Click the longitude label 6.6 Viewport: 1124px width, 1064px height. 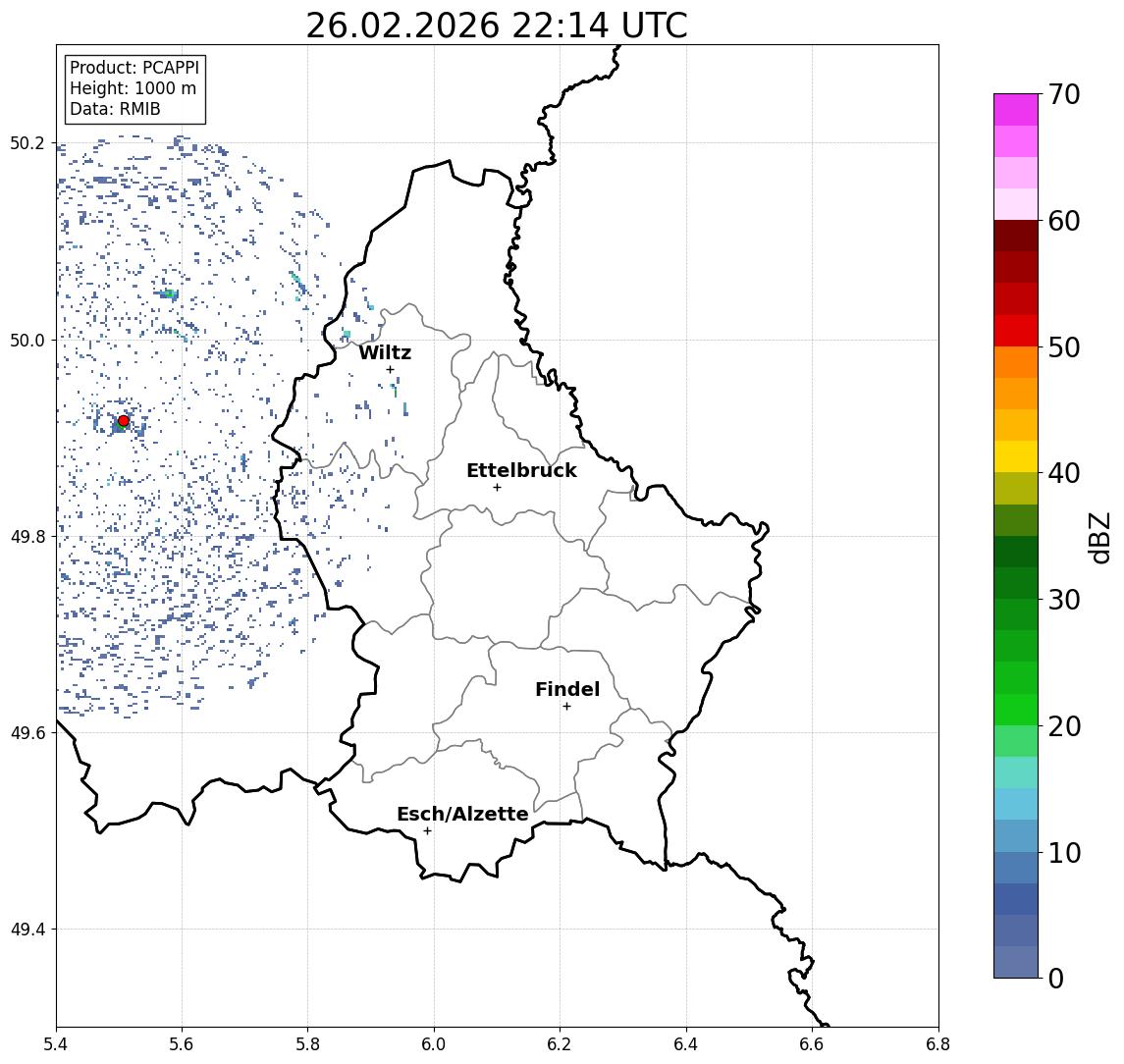pos(812,1044)
